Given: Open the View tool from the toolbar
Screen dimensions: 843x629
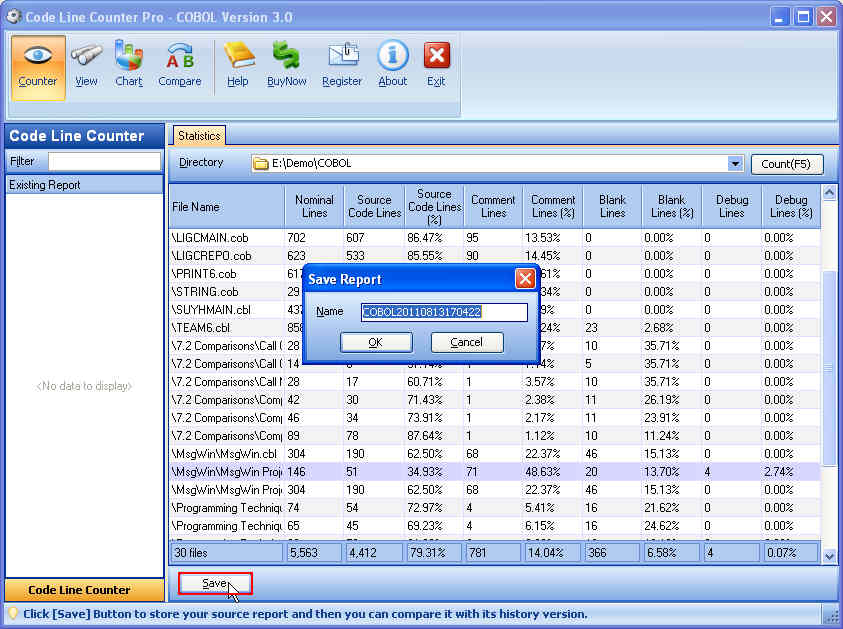Looking at the screenshot, I should click(x=86, y=64).
